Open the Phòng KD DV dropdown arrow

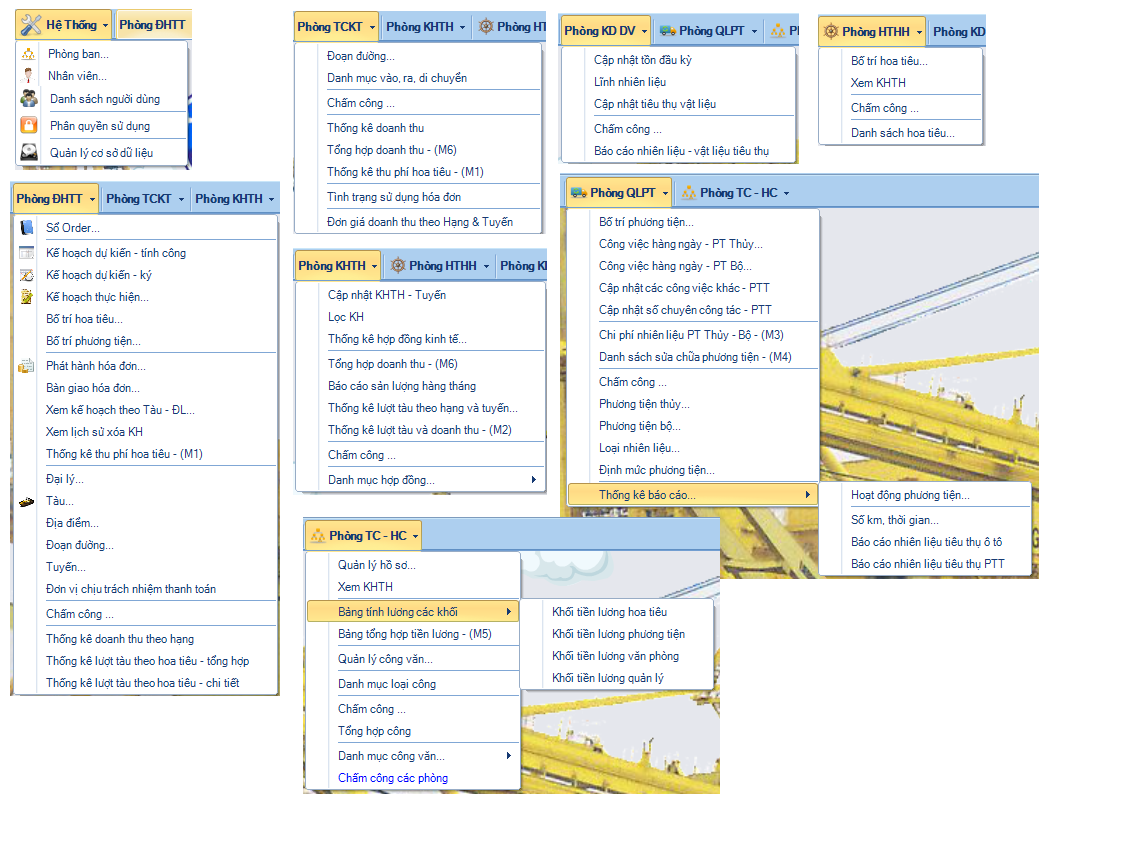point(644,31)
